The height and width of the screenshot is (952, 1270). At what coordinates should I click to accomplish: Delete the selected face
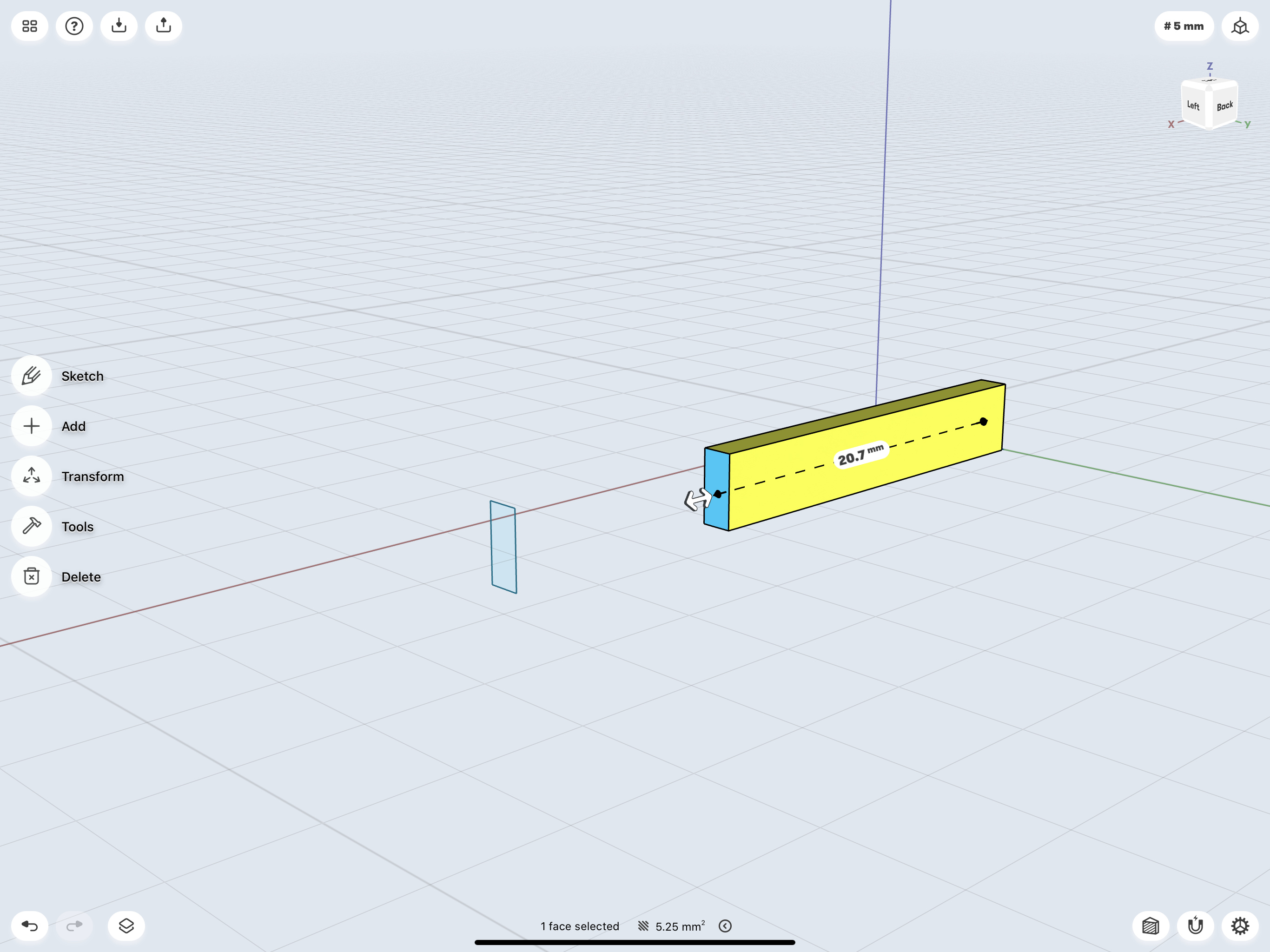pos(32,576)
